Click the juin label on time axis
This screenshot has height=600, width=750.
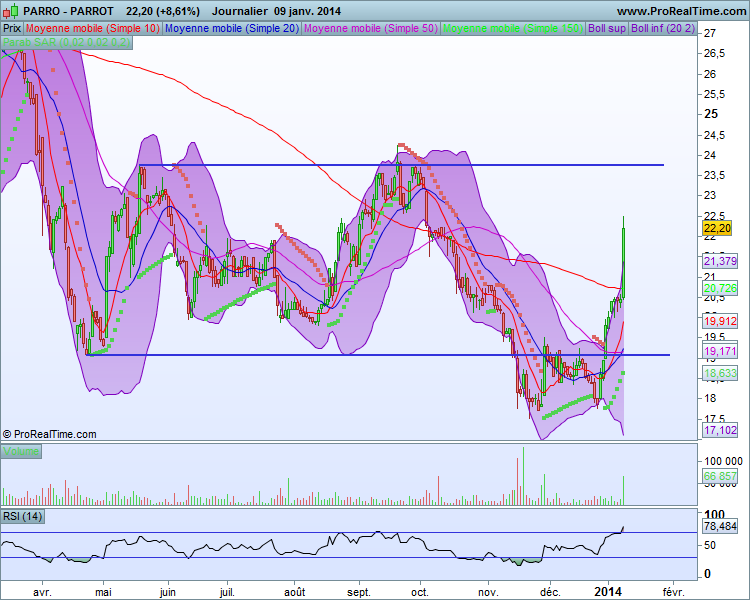click(x=167, y=592)
